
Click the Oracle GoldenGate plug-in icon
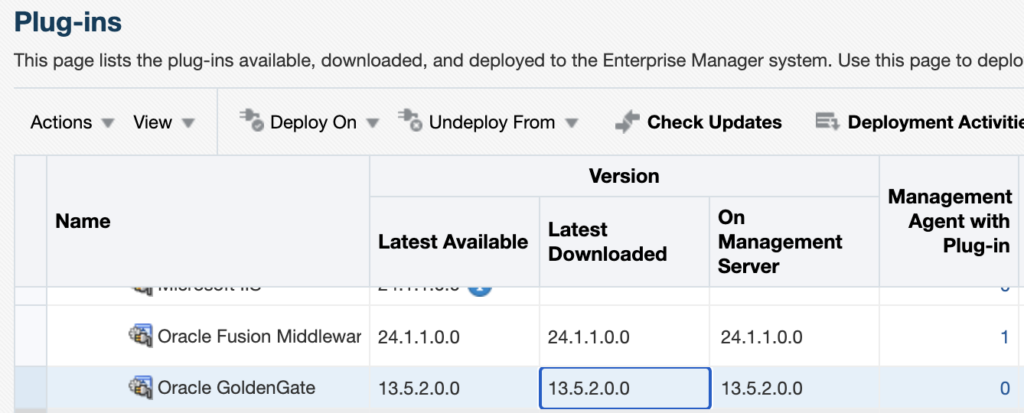pos(140,387)
